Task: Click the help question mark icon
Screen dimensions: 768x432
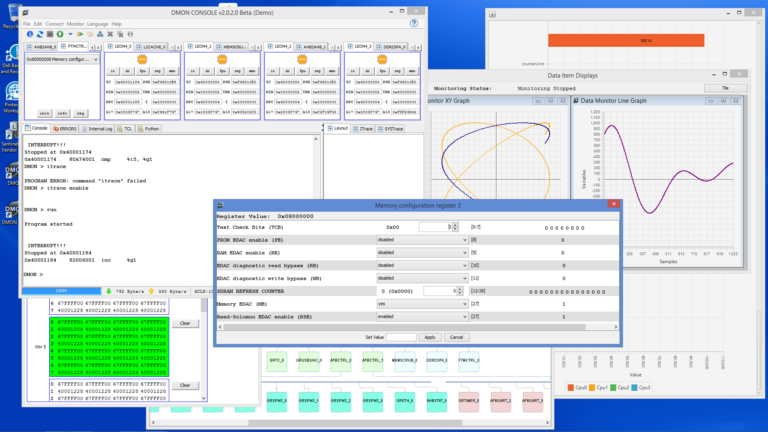Action: pyautogui.click(x=414, y=23)
